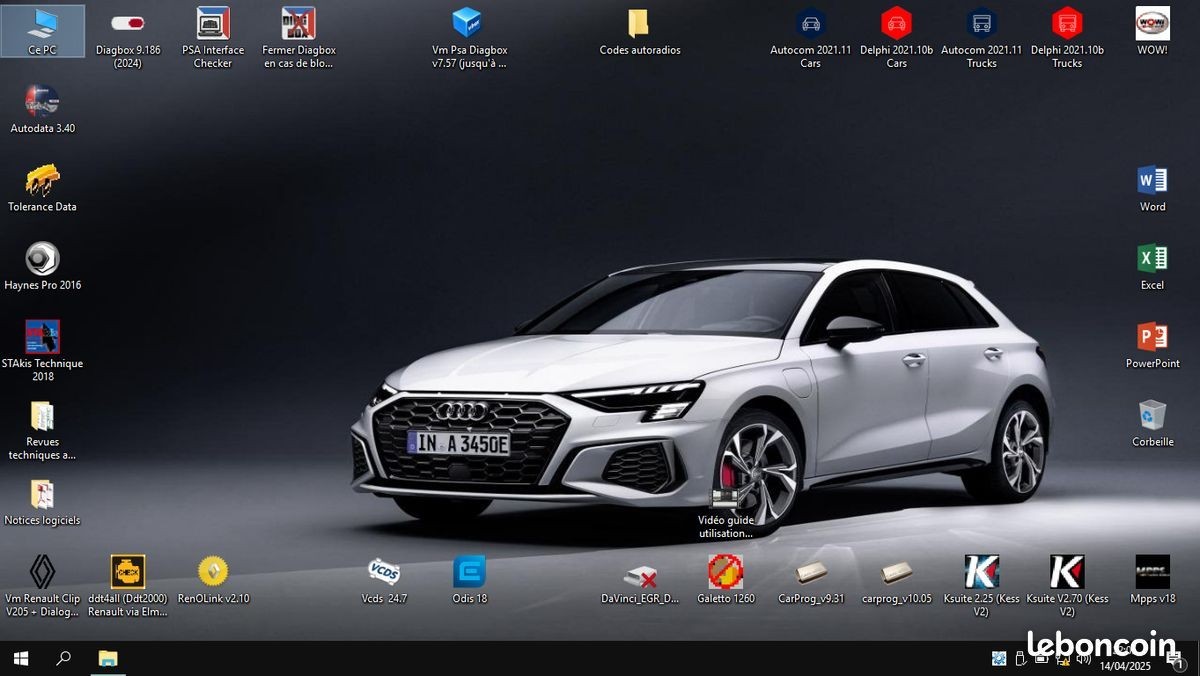This screenshot has height=676, width=1200.
Task: Open File Explorer from the taskbar
Action: click(x=107, y=658)
